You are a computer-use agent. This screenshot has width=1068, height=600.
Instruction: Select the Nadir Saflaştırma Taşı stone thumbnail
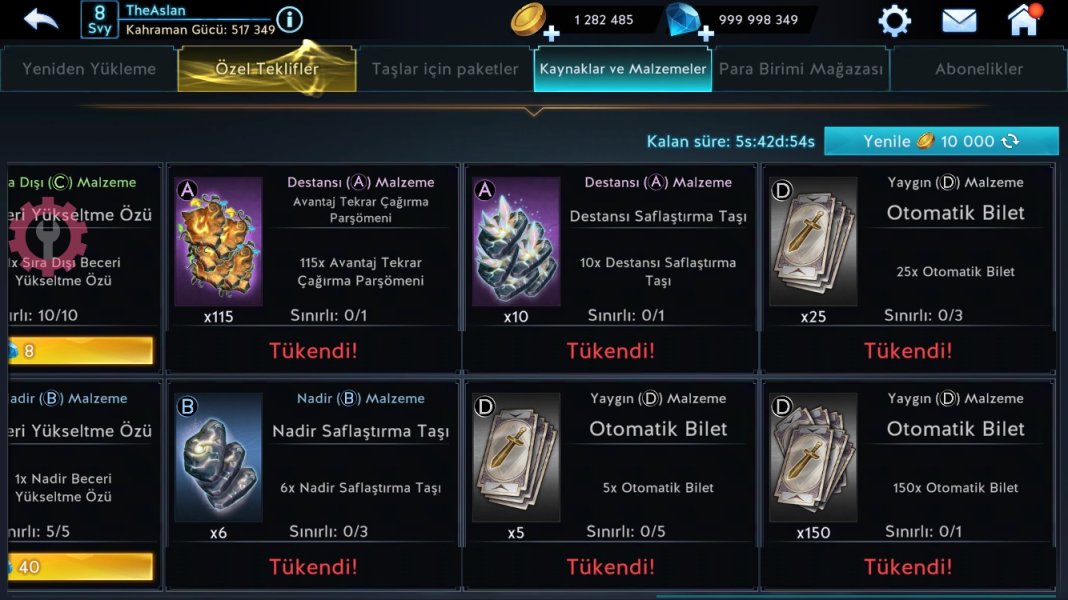click(219, 457)
